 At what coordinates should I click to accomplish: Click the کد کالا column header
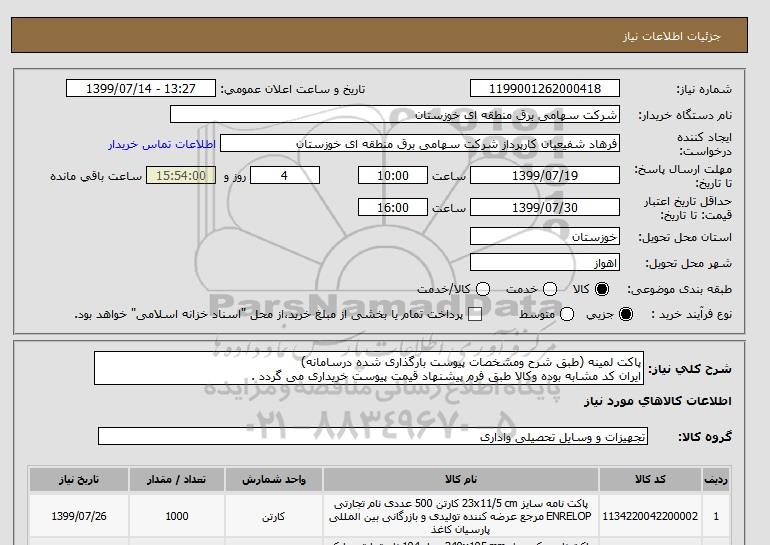tap(650, 479)
